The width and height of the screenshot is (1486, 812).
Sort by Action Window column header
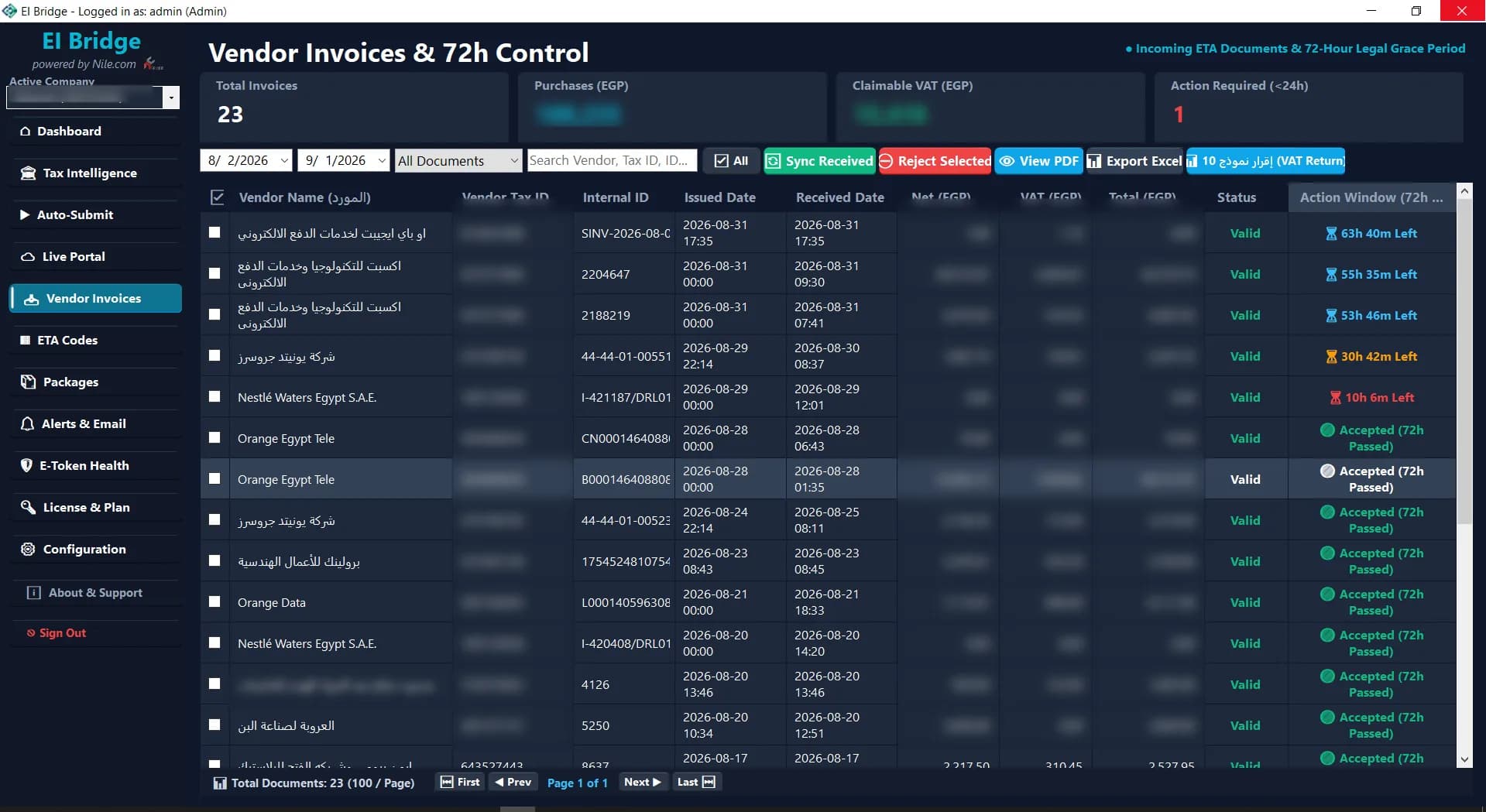(1371, 197)
